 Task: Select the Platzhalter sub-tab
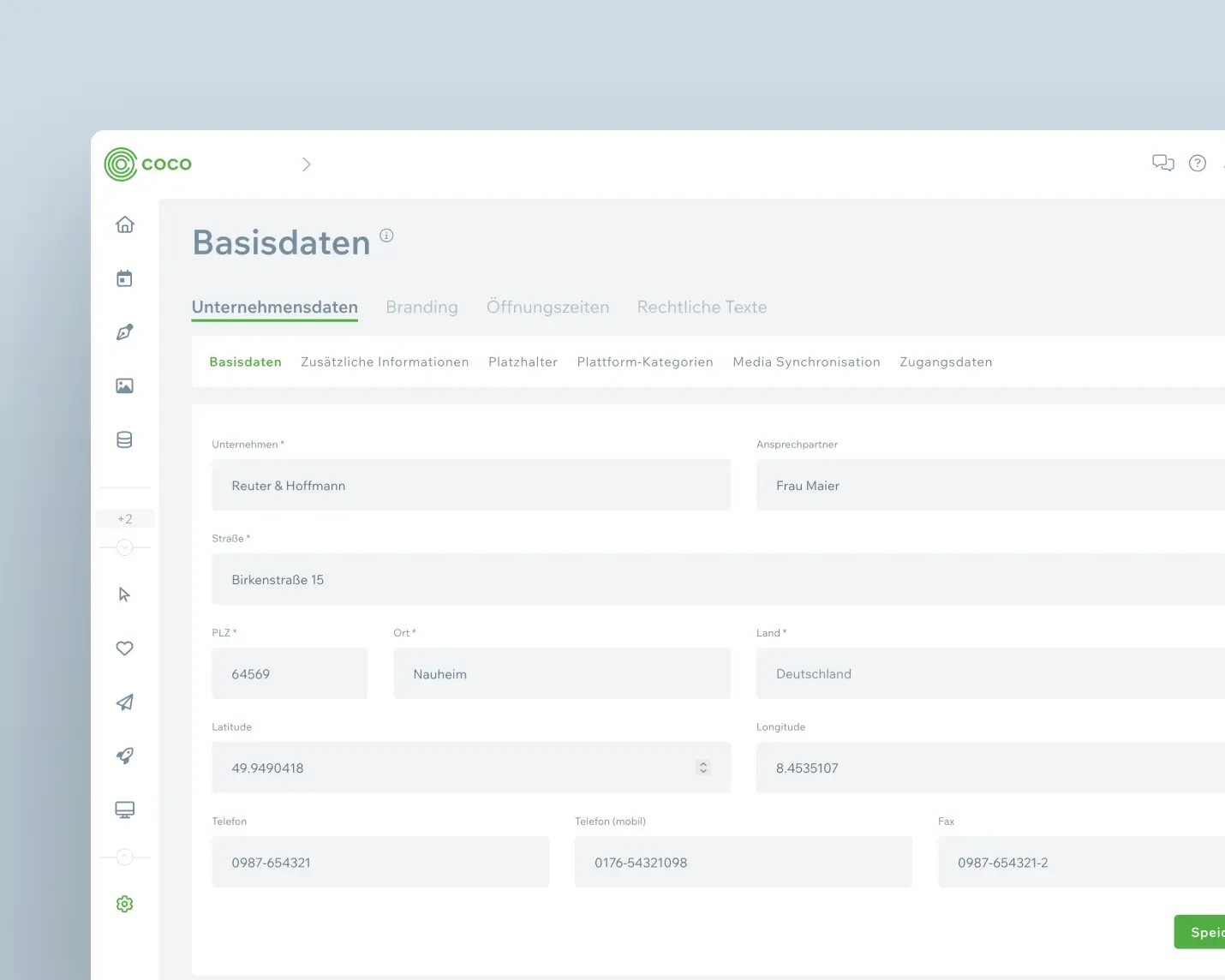(x=523, y=362)
